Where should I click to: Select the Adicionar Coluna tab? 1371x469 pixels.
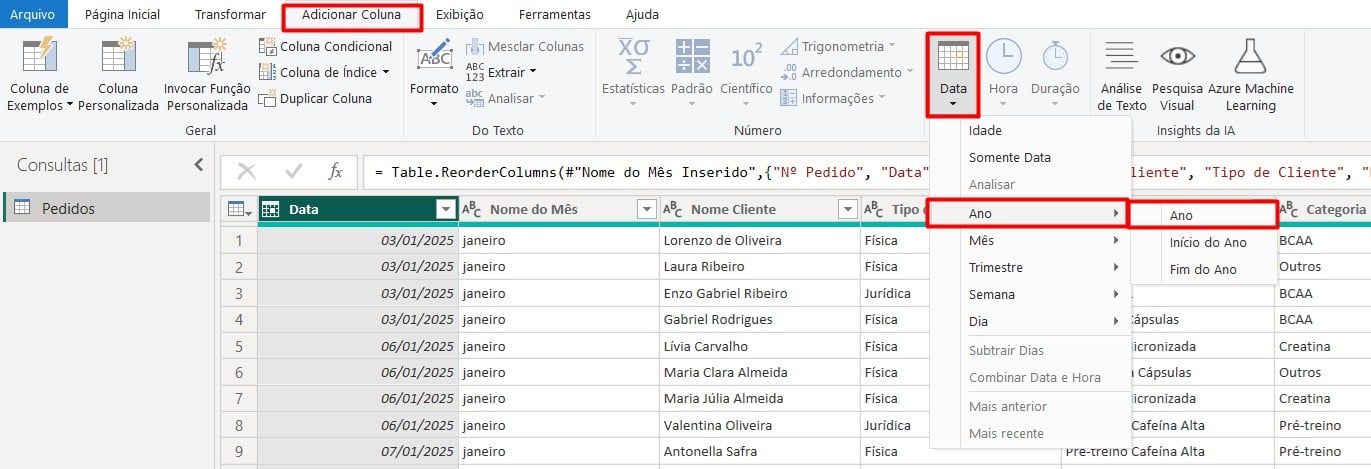click(351, 15)
